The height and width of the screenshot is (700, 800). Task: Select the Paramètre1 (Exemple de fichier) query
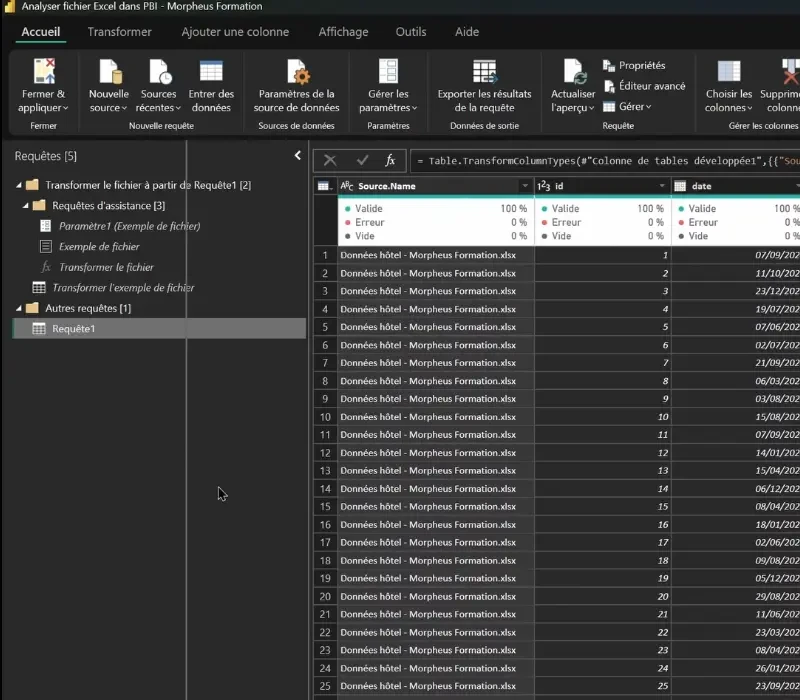[130, 226]
